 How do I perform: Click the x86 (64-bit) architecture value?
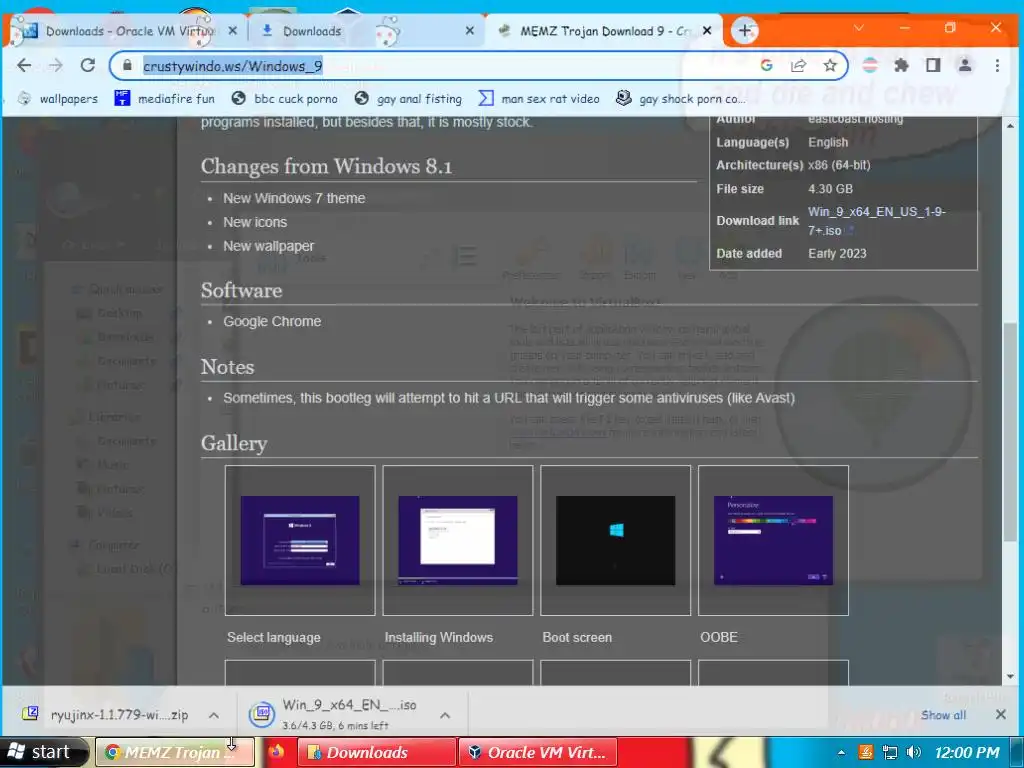(x=839, y=165)
